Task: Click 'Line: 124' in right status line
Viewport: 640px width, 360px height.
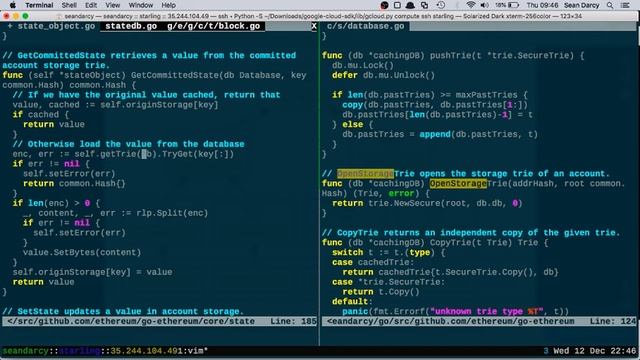Action: (x=613, y=321)
